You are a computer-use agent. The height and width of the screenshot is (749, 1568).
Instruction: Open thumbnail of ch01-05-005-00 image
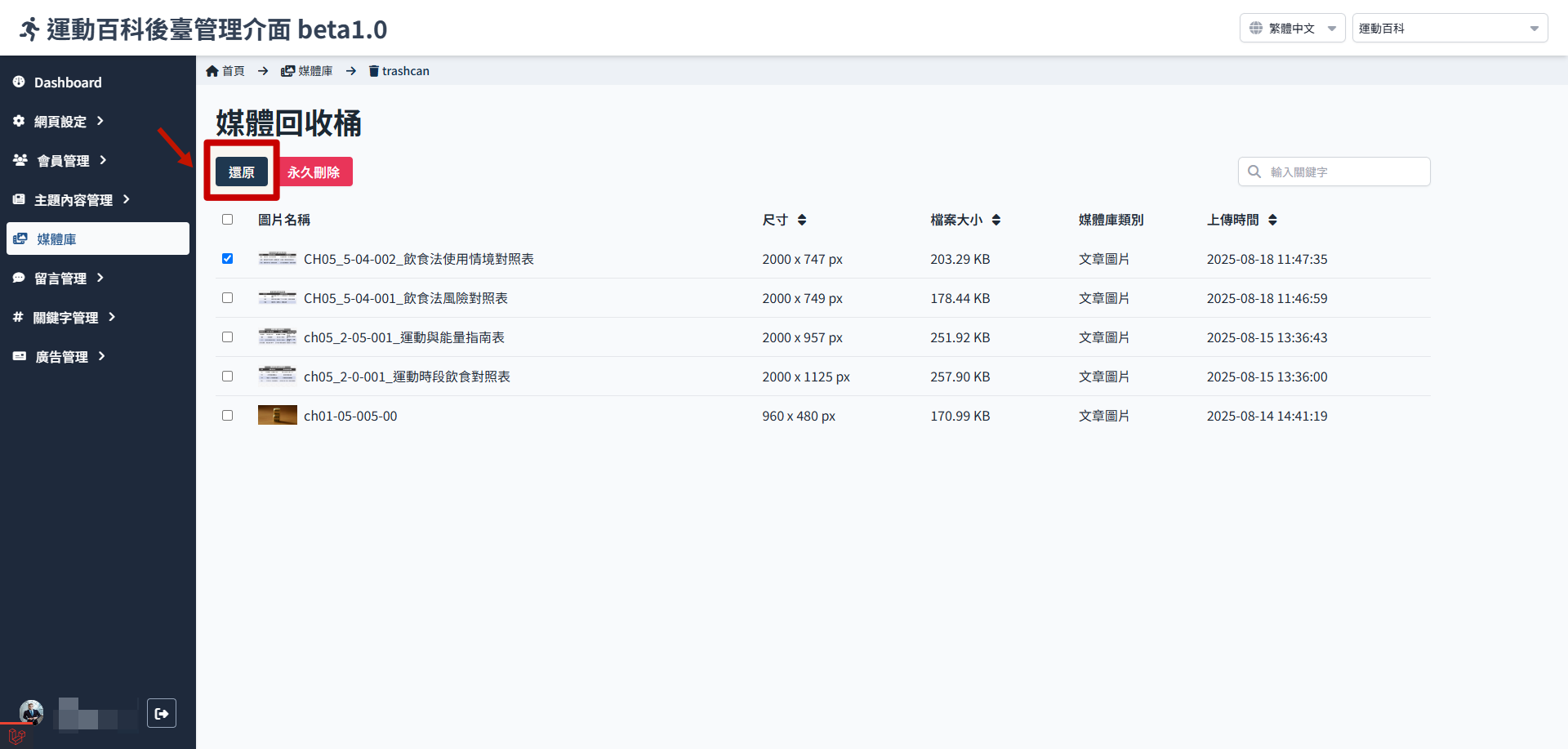278,416
